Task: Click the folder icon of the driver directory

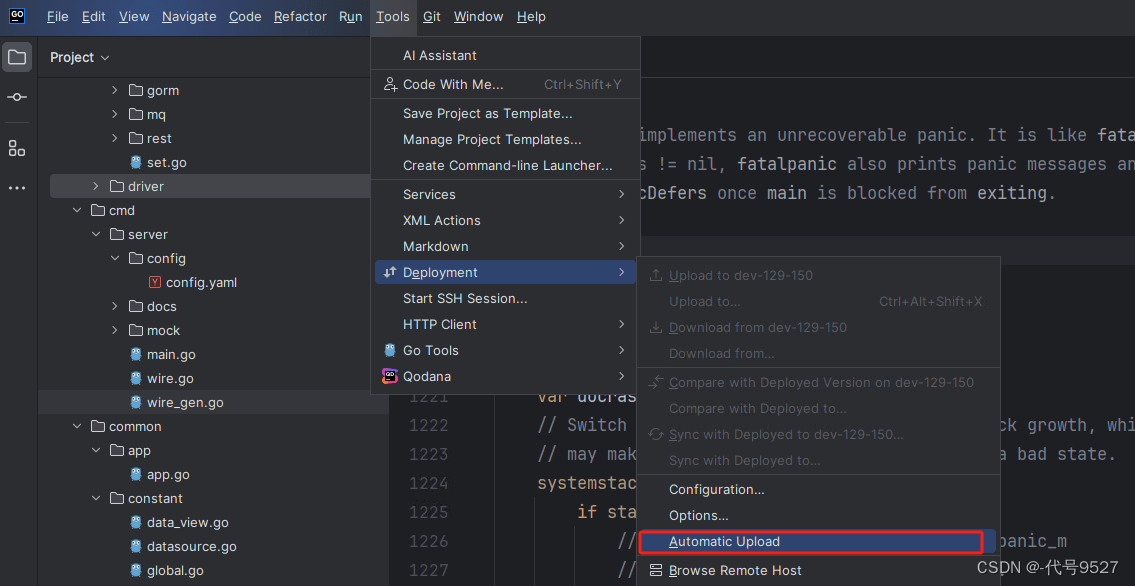Action: [117, 187]
